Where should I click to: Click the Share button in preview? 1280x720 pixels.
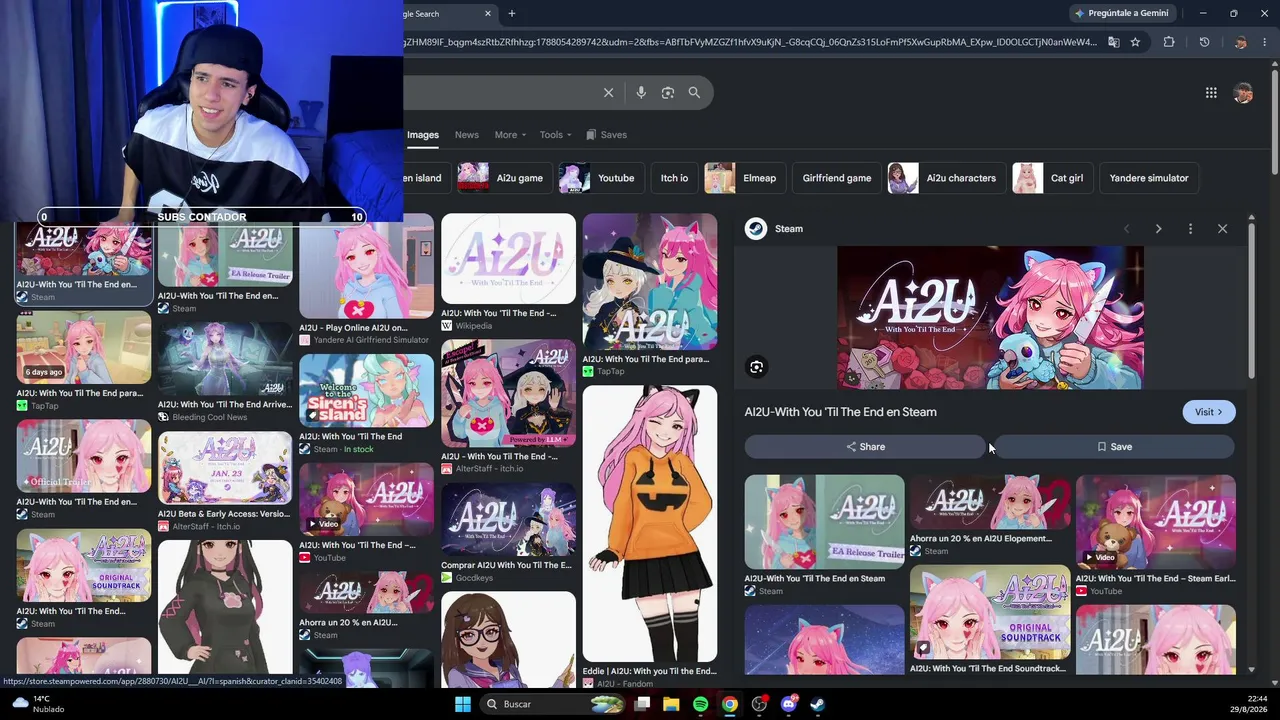[x=865, y=447]
